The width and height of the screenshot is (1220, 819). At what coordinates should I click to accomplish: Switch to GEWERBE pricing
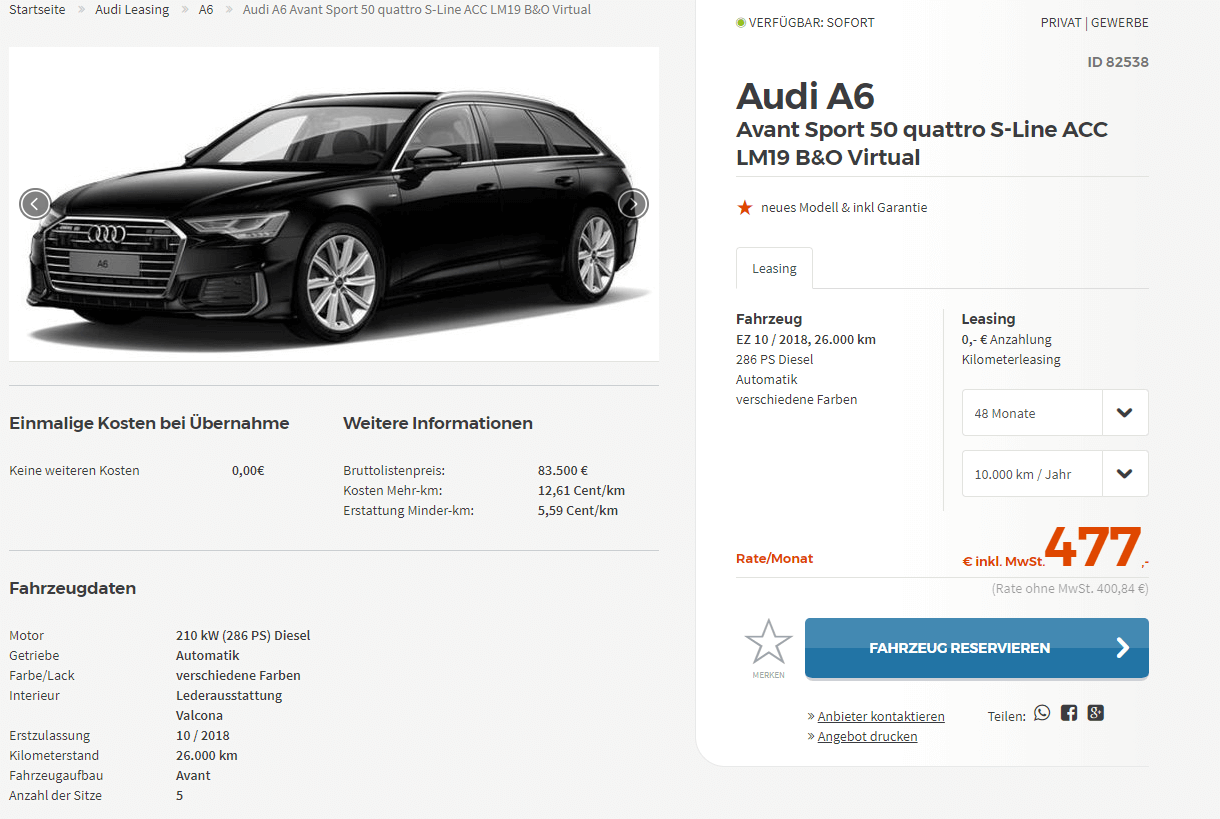point(1120,22)
